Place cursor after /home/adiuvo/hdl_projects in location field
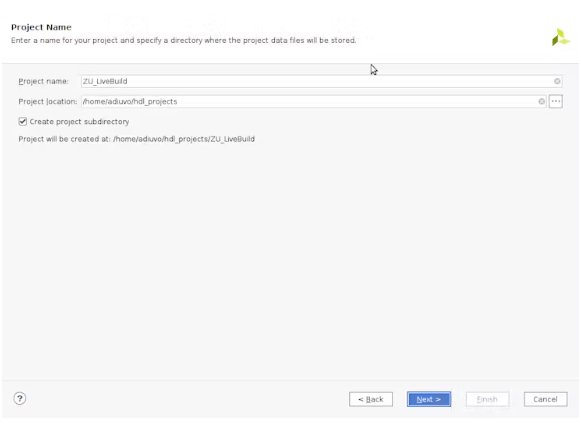This screenshot has width=581, height=430. (178, 101)
